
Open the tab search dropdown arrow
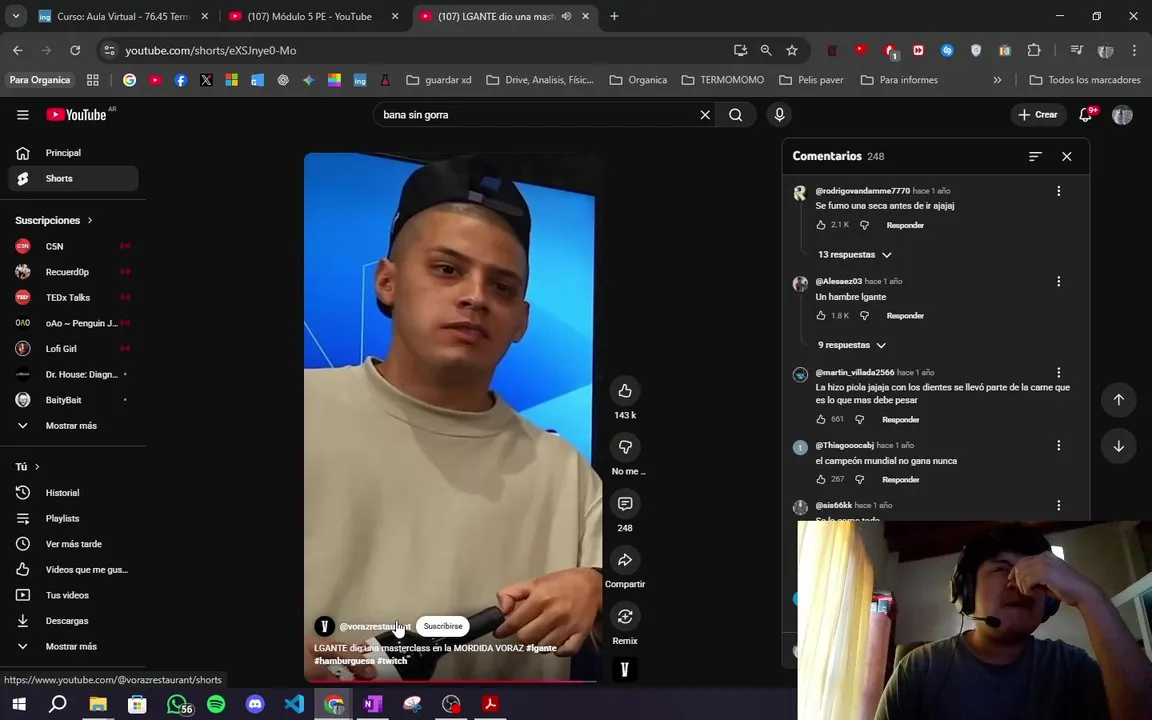pyautogui.click(x=15, y=15)
